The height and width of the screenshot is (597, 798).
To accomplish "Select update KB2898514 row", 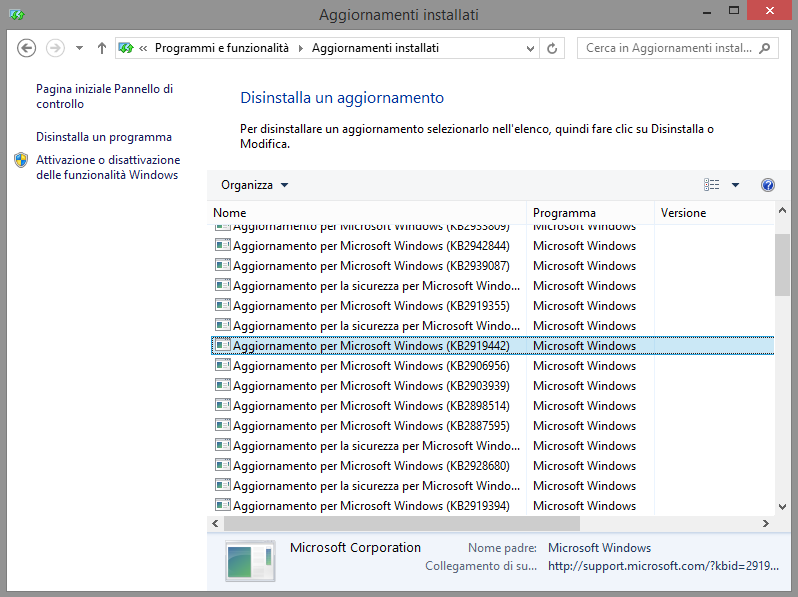I will 493,406.
